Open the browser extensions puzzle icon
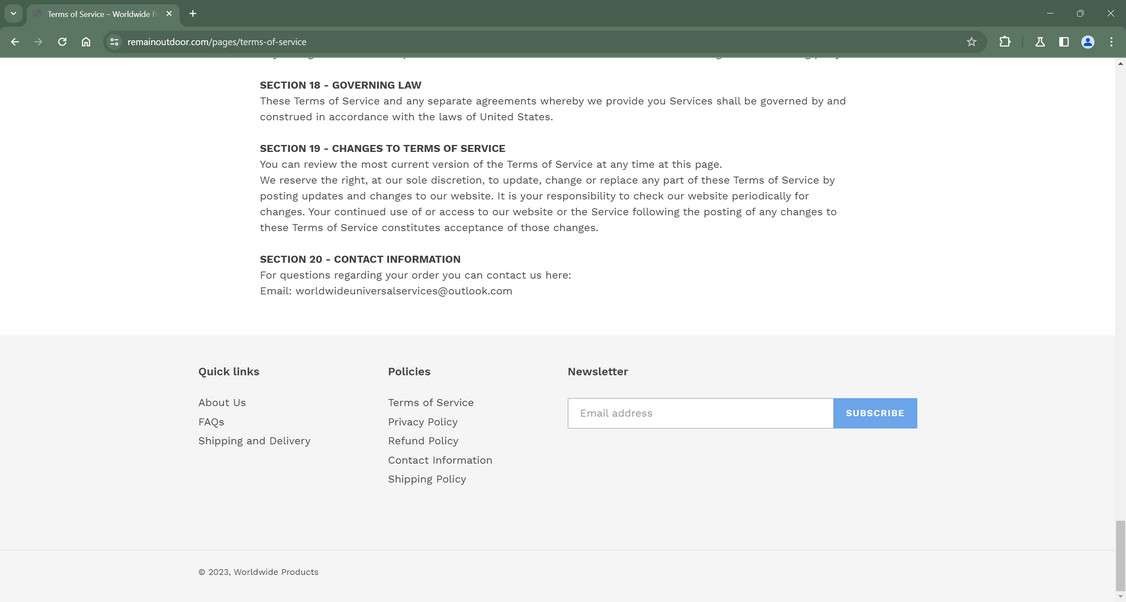Image resolution: width=1126 pixels, height=602 pixels. 1004,42
